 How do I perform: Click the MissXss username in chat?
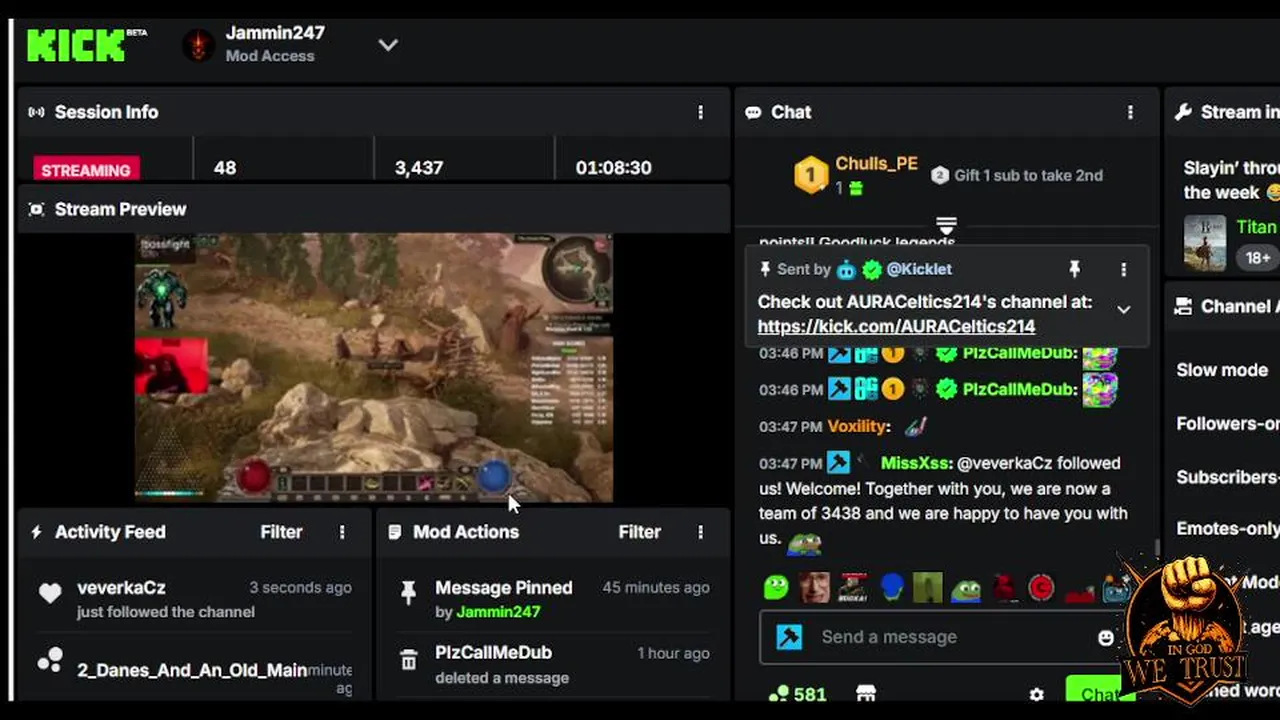pyautogui.click(x=915, y=463)
